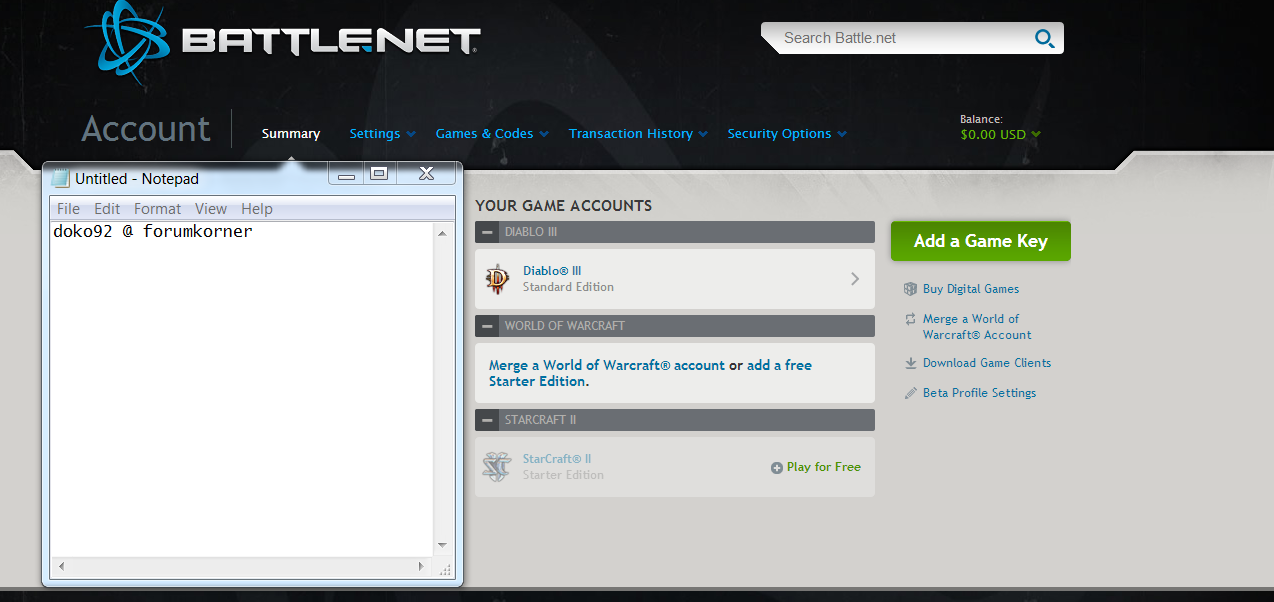Open the Beta Profile Settings link
This screenshot has width=1274, height=602.
(979, 393)
